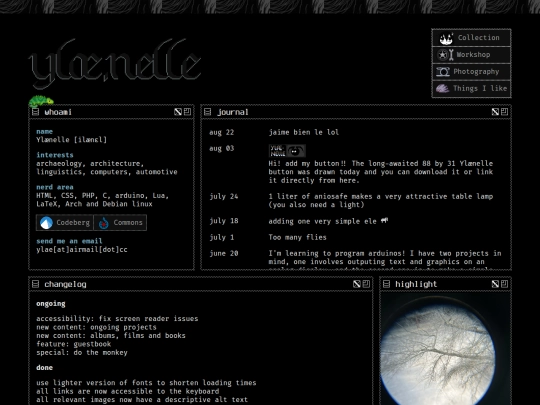
Task: Click the Ylænelle site title logo
Action: tap(115, 64)
